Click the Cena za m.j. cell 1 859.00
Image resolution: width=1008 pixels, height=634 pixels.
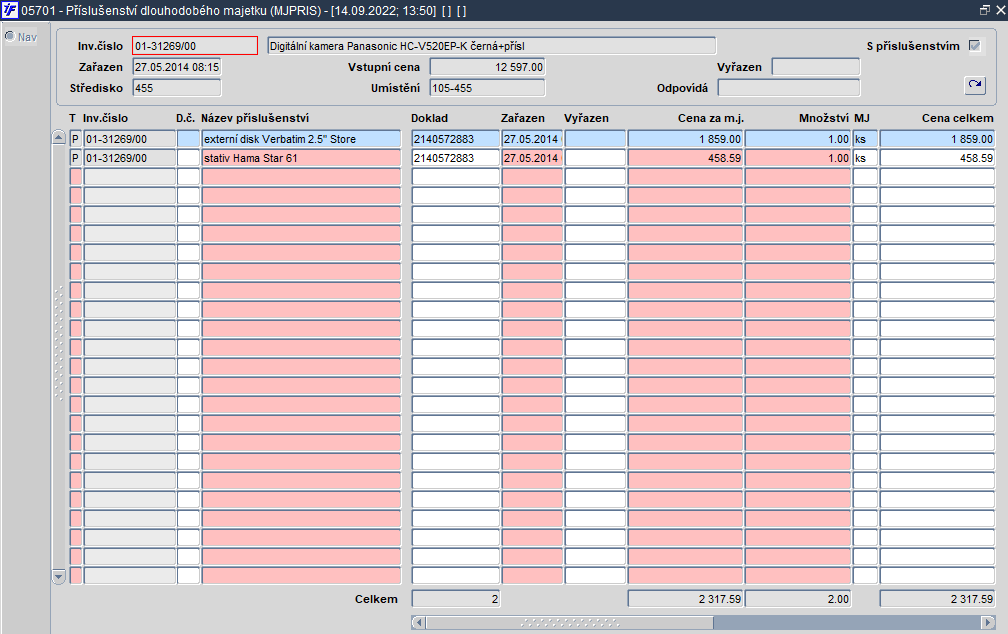click(x=685, y=139)
